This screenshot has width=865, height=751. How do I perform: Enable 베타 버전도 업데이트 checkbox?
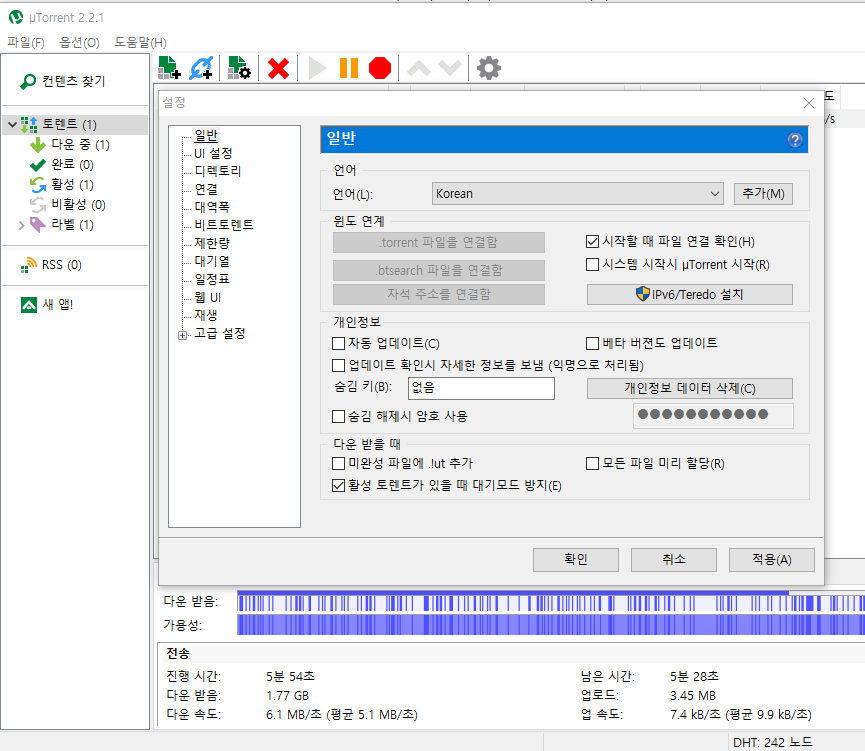[592, 343]
